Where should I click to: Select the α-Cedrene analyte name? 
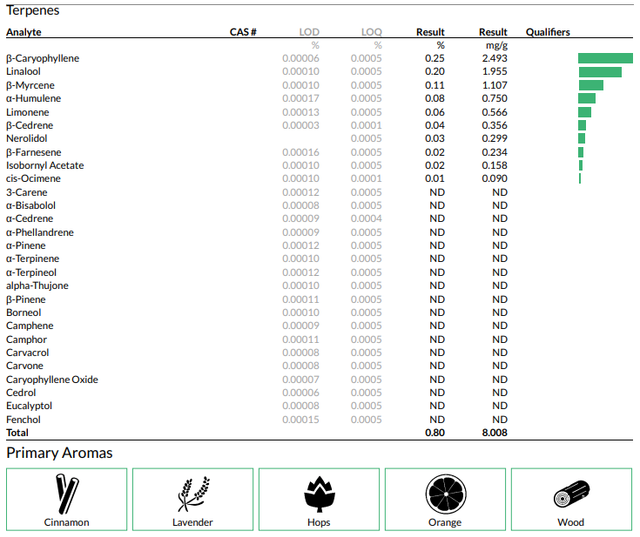(29, 218)
